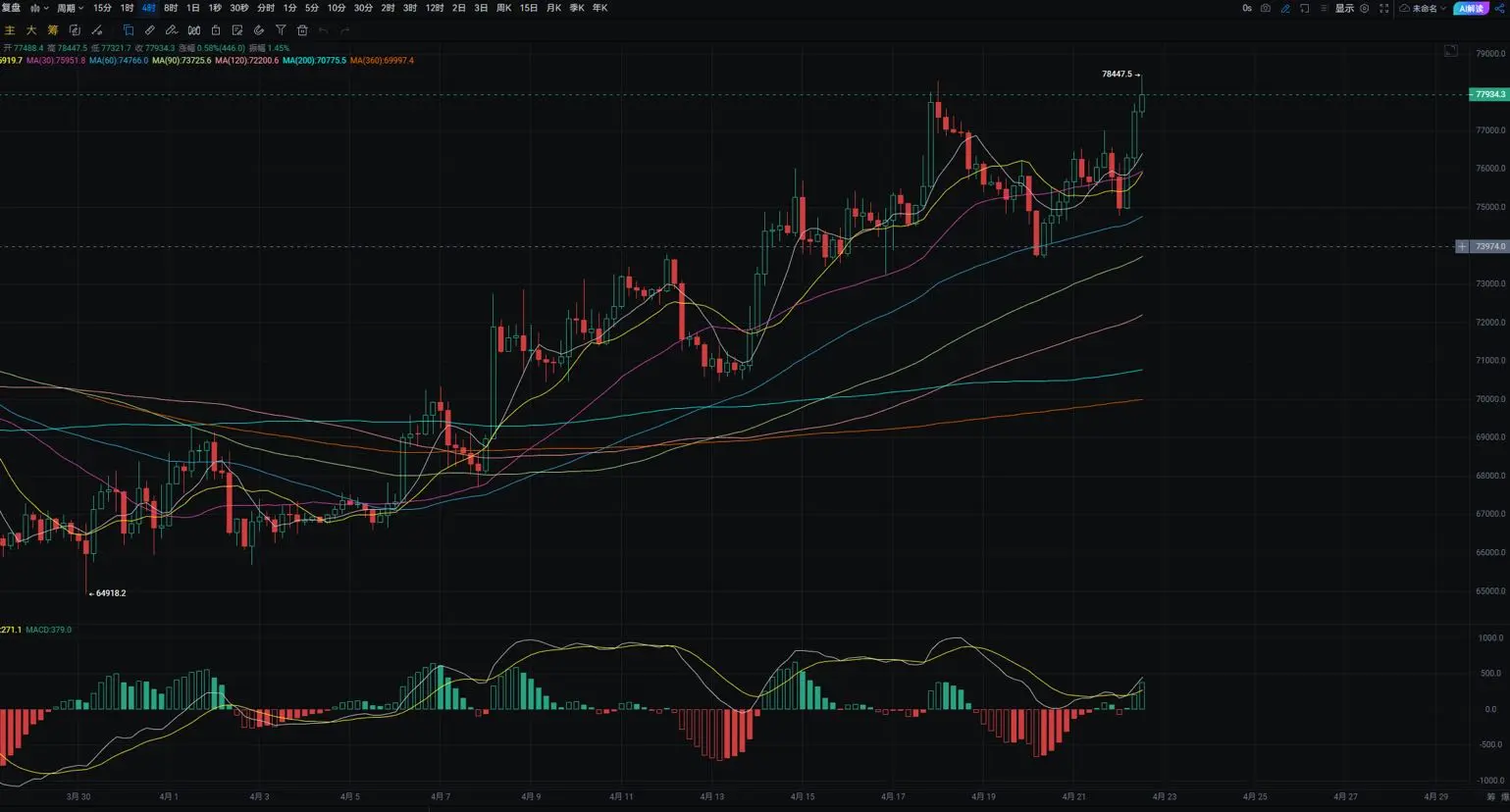Image resolution: width=1510 pixels, height=812 pixels.
Task: Open the 复盘 replay mode
Action: [x=11, y=8]
